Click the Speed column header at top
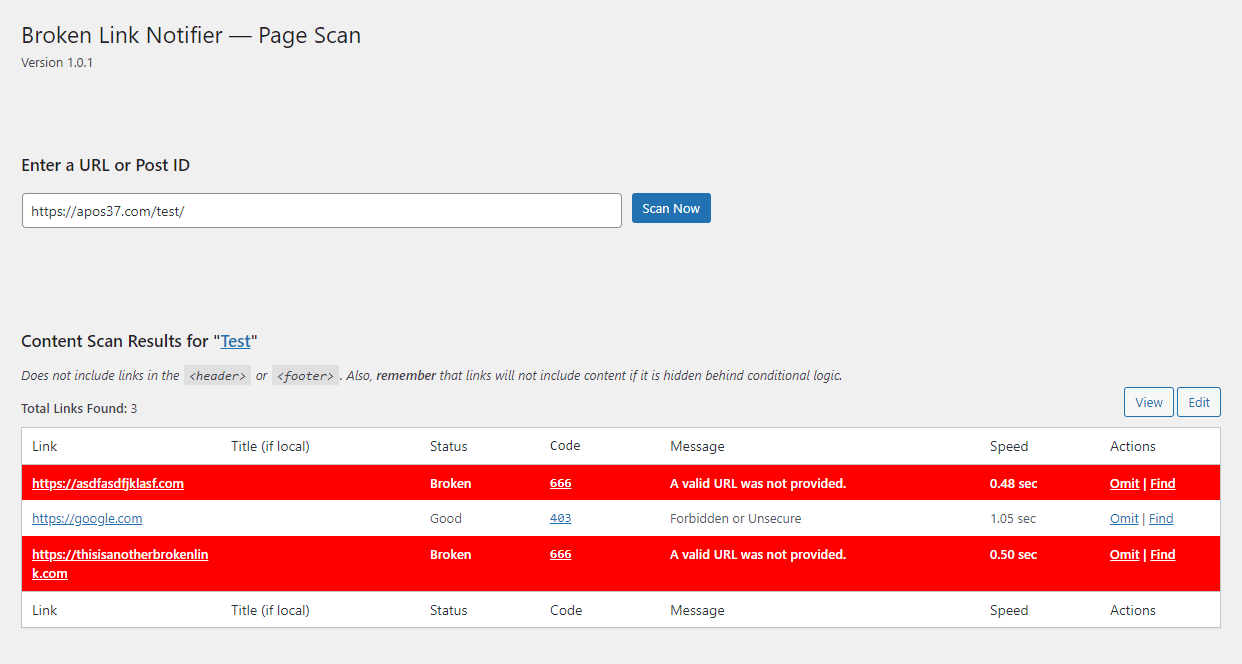 [x=1008, y=446]
